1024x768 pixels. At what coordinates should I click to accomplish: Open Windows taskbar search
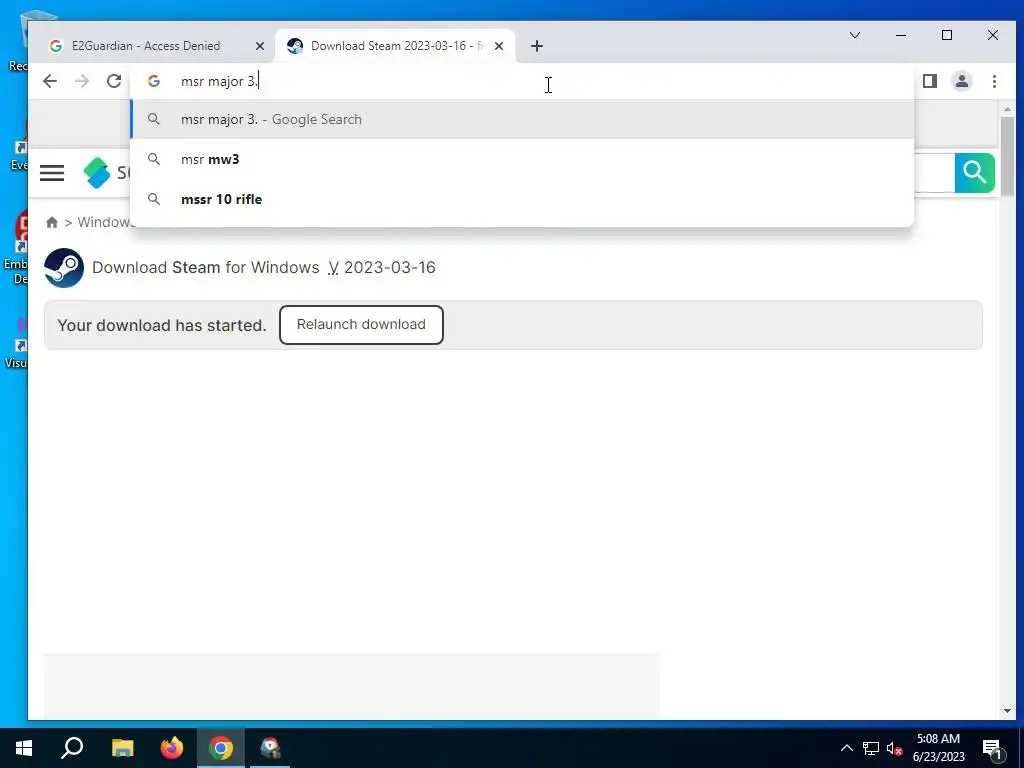click(72, 748)
